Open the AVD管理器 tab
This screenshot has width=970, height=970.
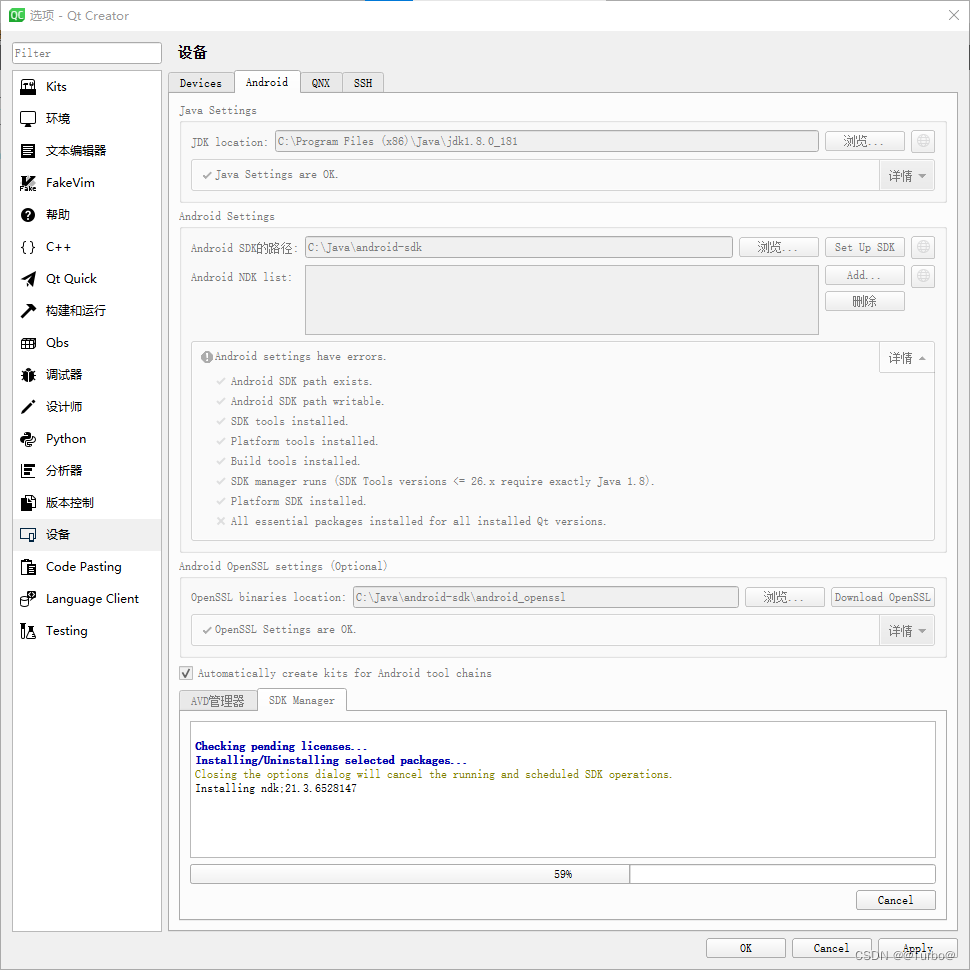pyautogui.click(x=218, y=701)
